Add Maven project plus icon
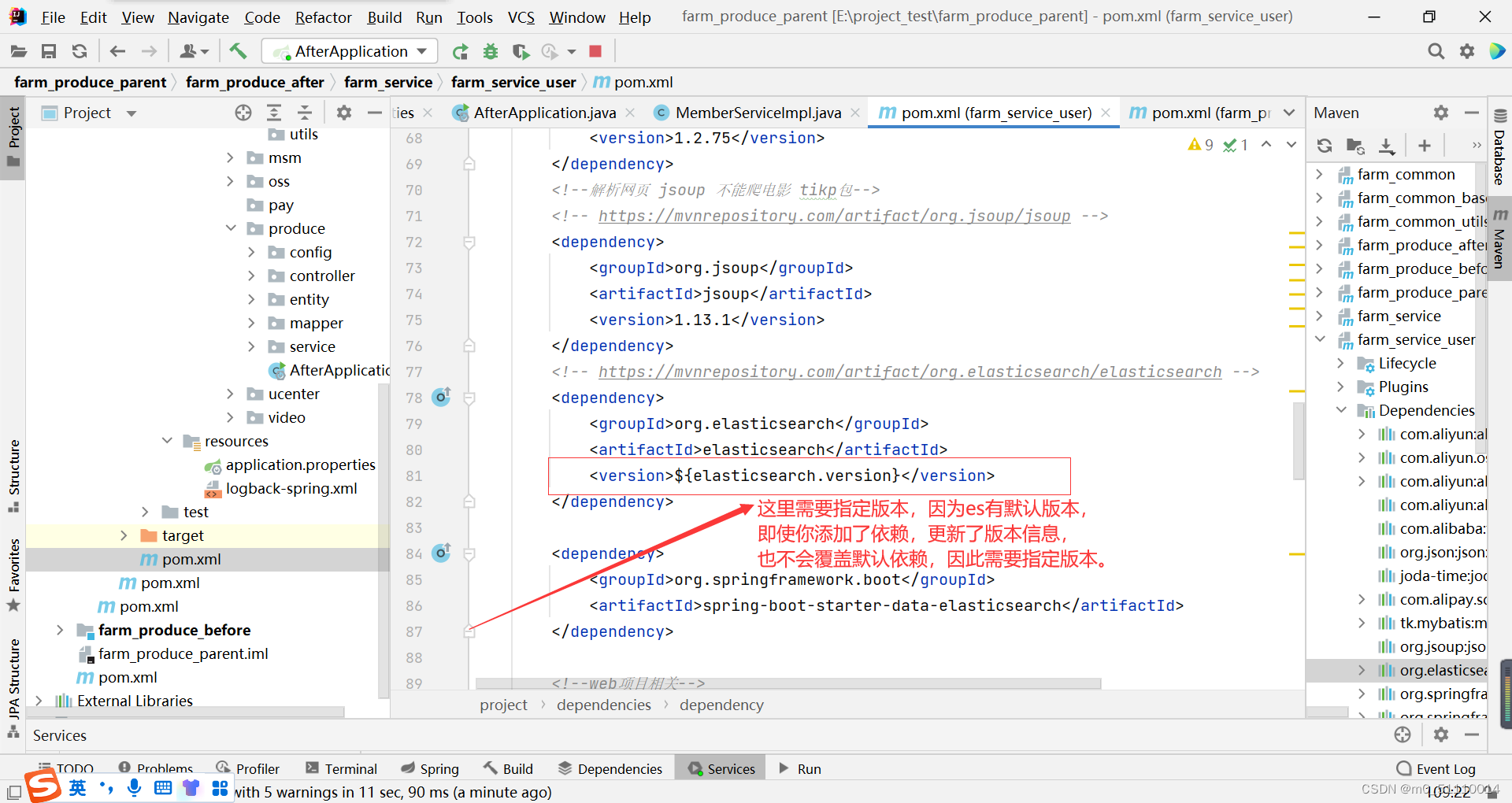This screenshot has width=1512, height=803. click(x=1424, y=146)
